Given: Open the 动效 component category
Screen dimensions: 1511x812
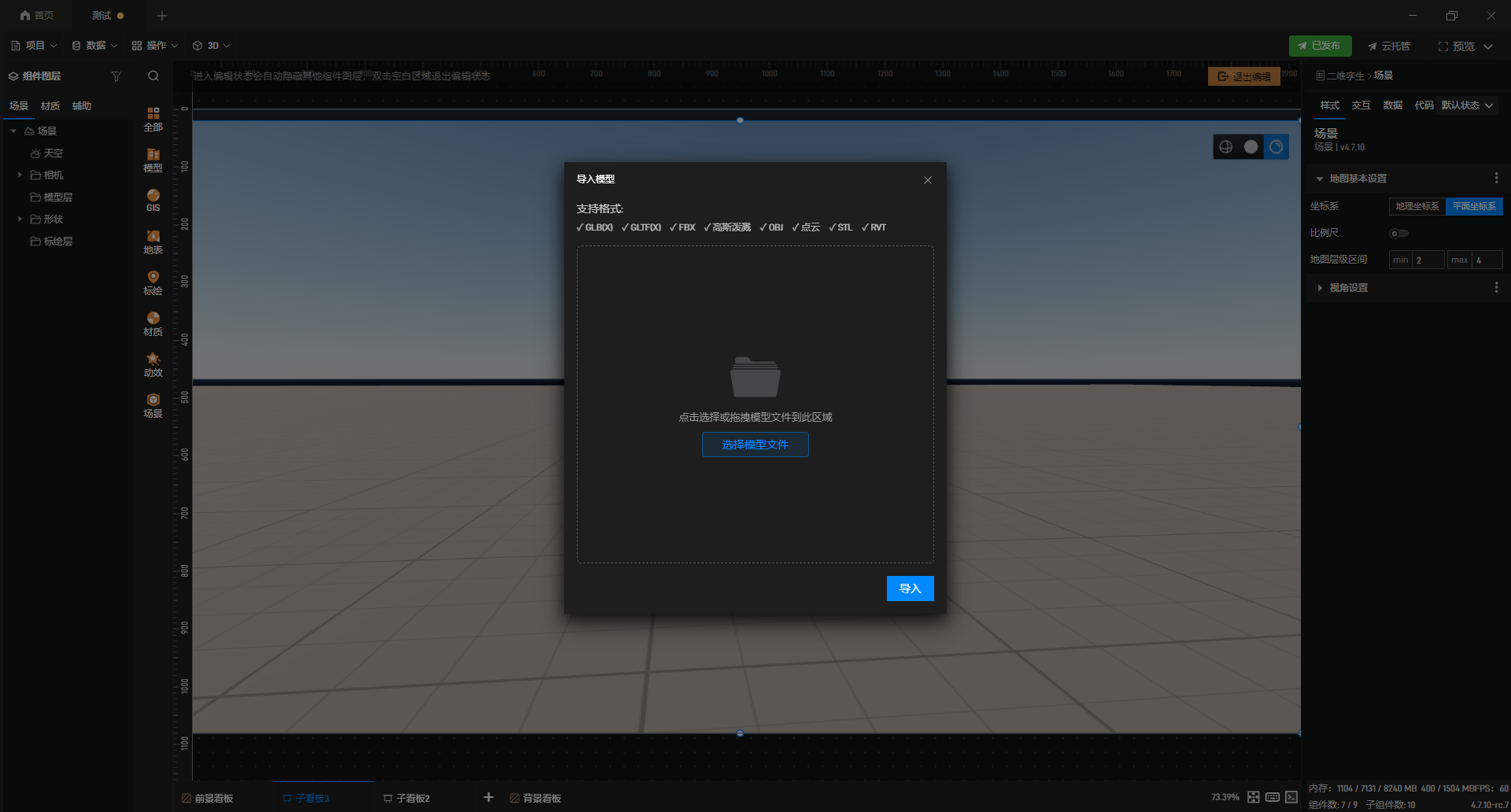Looking at the screenshot, I should click(153, 364).
